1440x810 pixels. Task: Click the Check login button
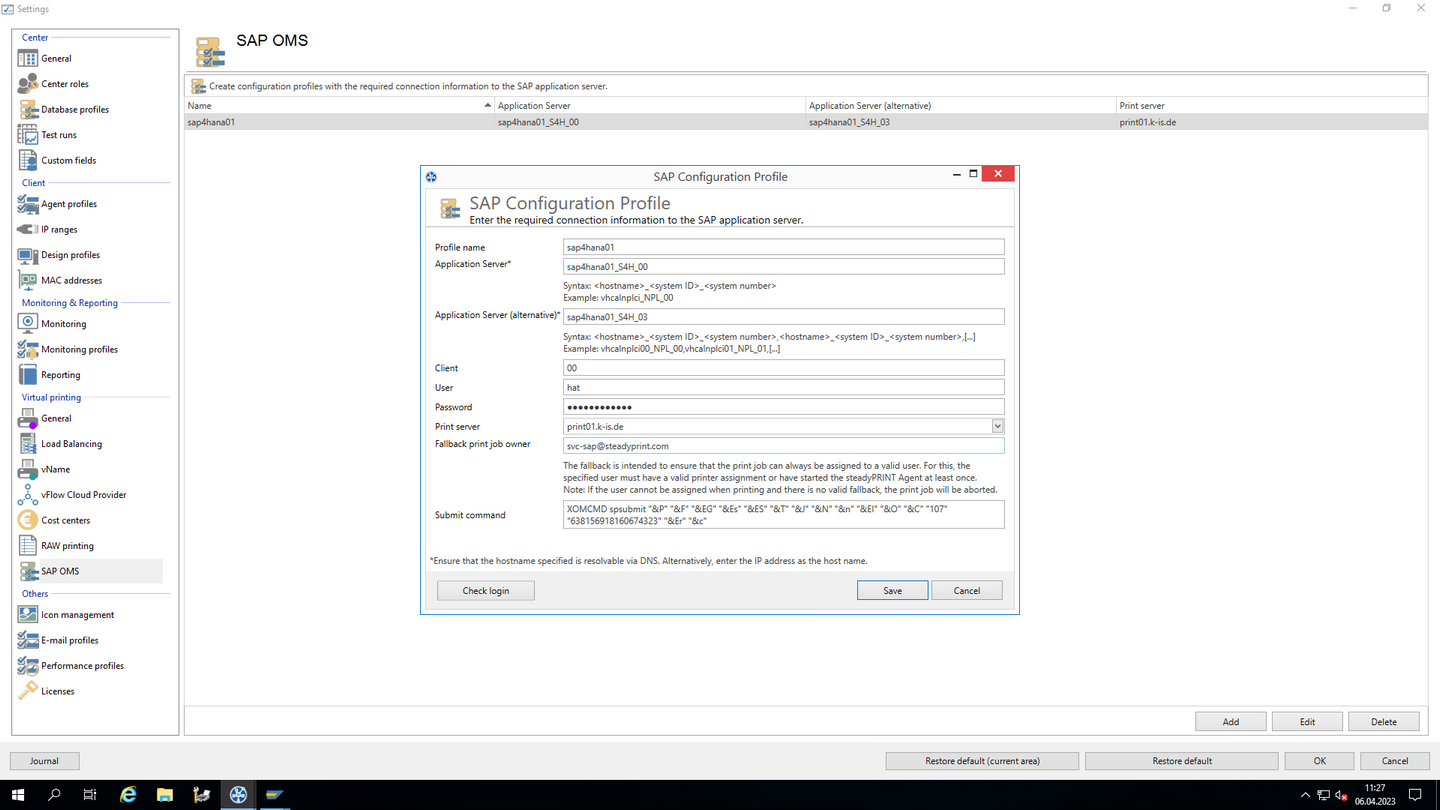tap(486, 591)
